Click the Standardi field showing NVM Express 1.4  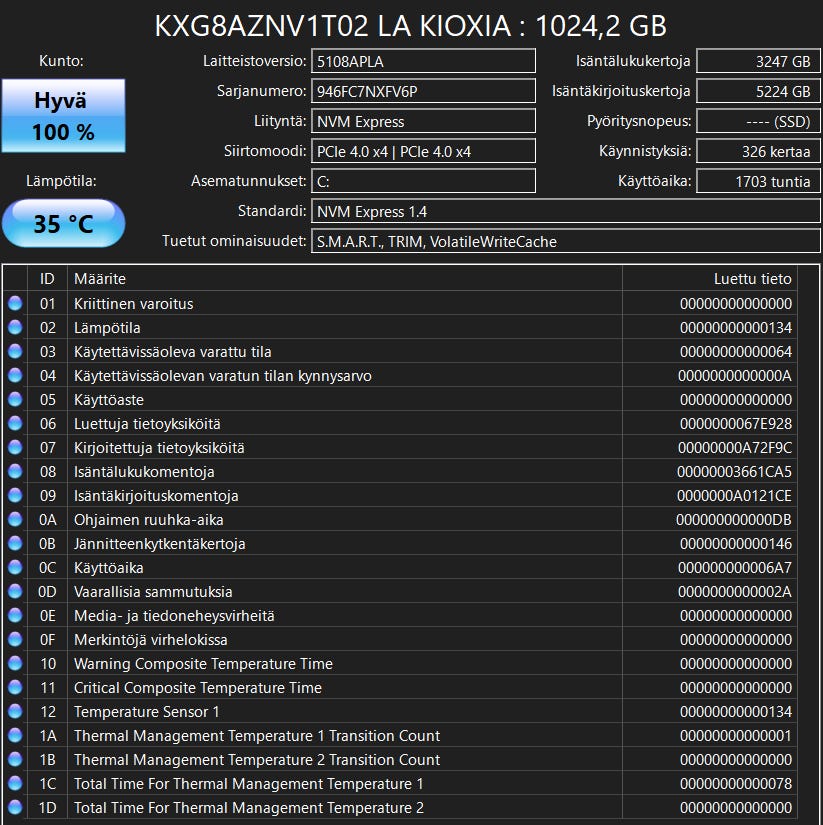click(x=566, y=211)
